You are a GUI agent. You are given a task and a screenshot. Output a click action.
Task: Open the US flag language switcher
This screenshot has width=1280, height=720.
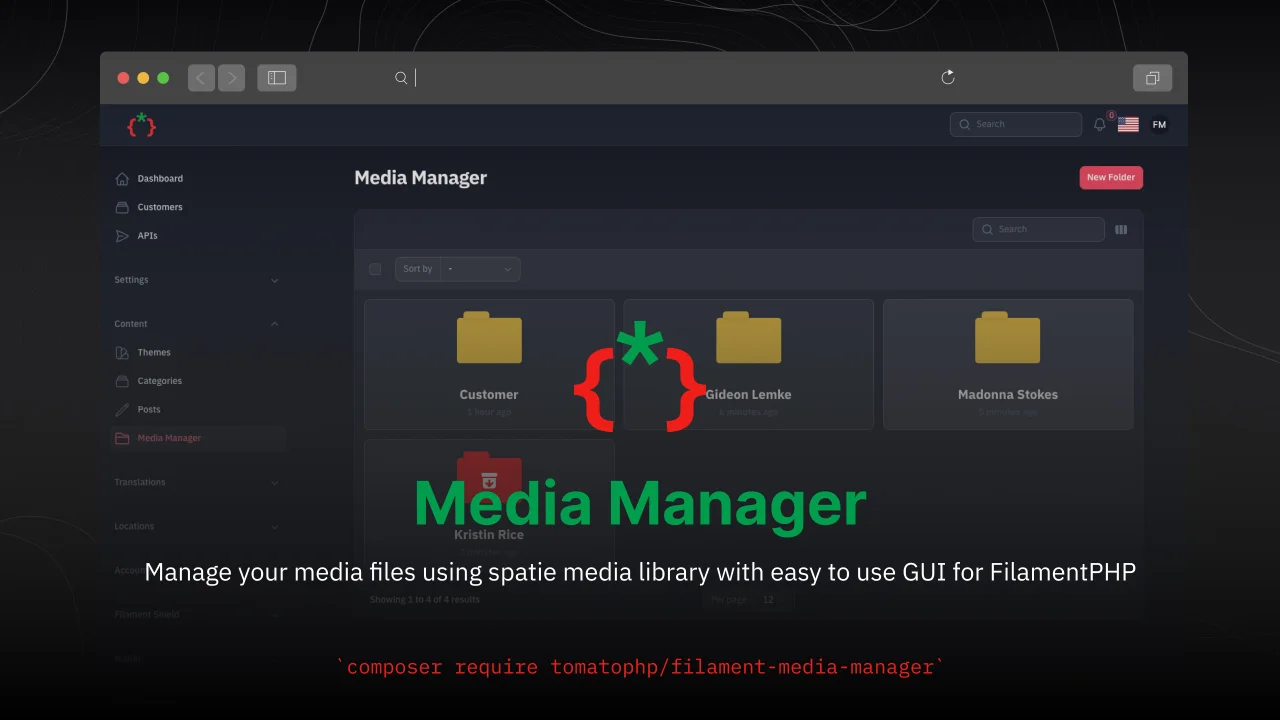[1128, 124]
